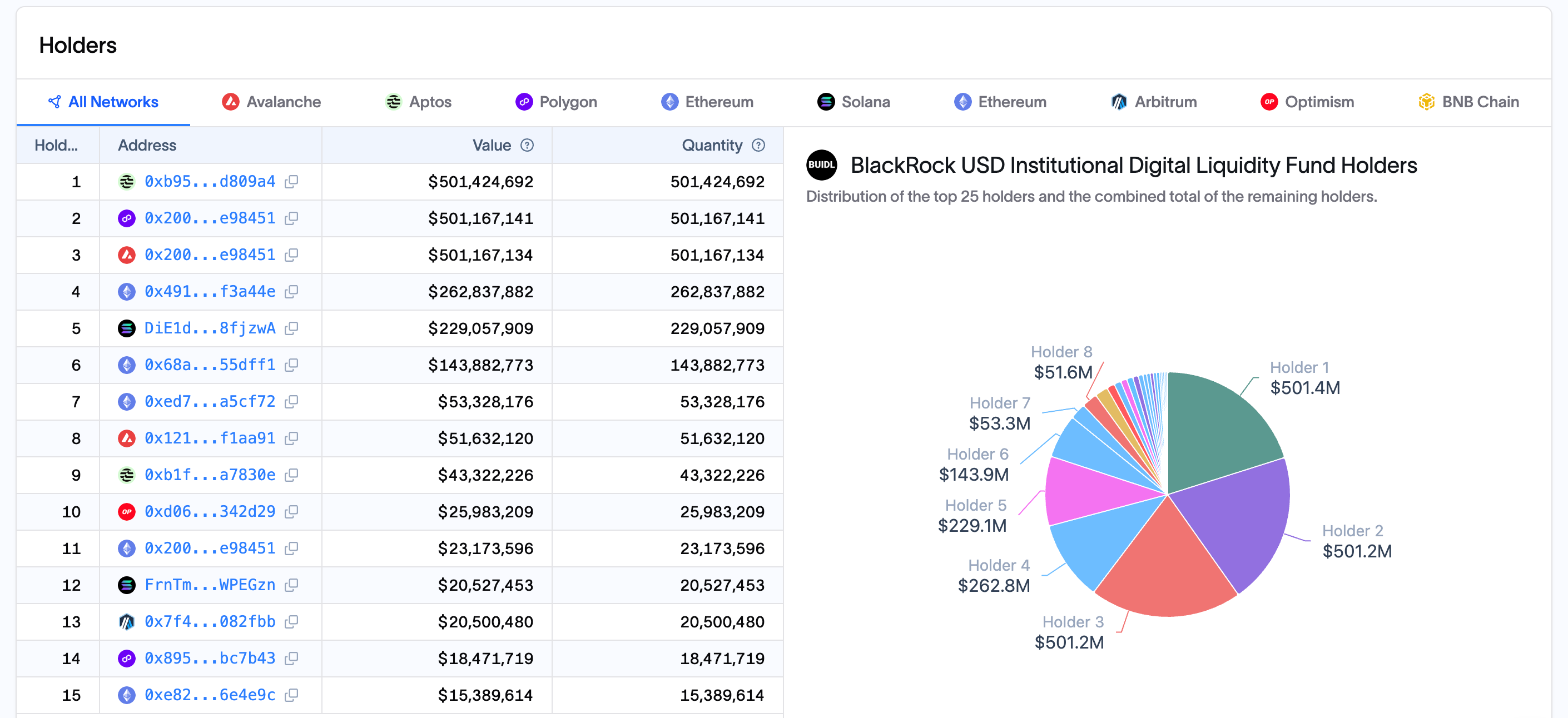The height and width of the screenshot is (718, 1568).
Task: Copy address 0xb95...d809a4 with the copy icon
Action: (291, 181)
